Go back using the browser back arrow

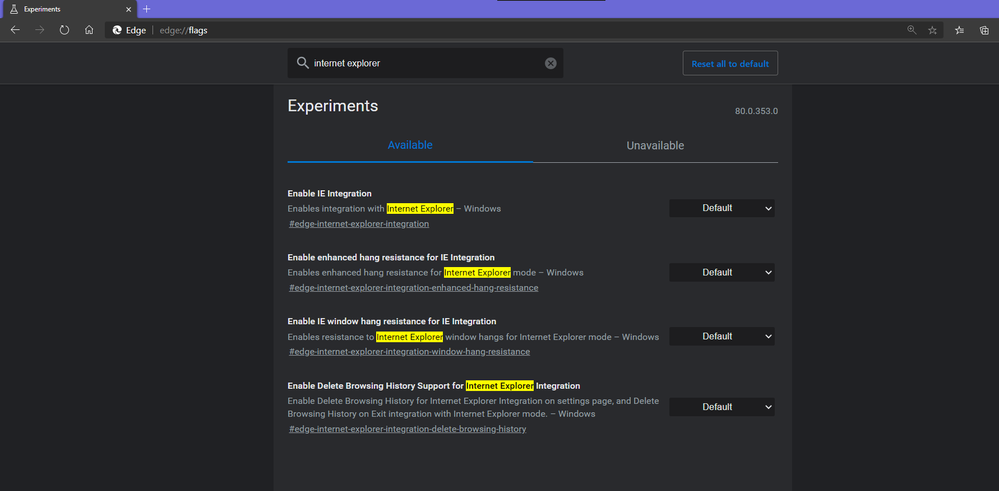(15, 30)
